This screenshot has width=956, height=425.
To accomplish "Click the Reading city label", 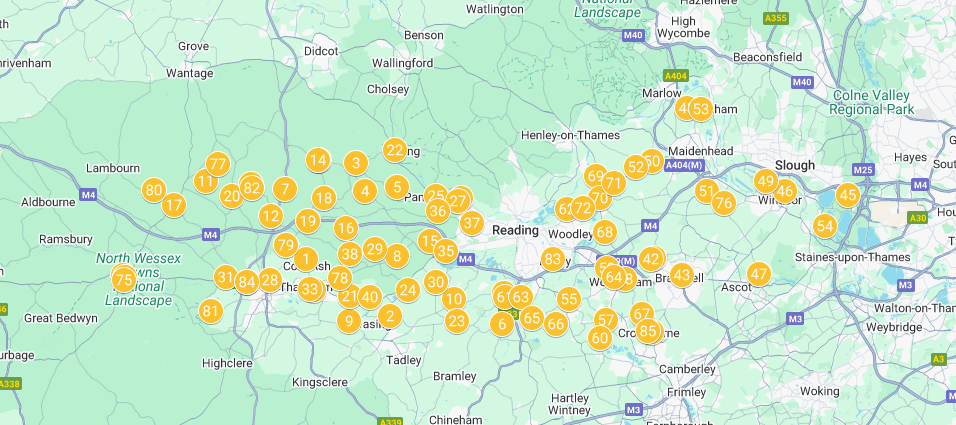I will 516,230.
